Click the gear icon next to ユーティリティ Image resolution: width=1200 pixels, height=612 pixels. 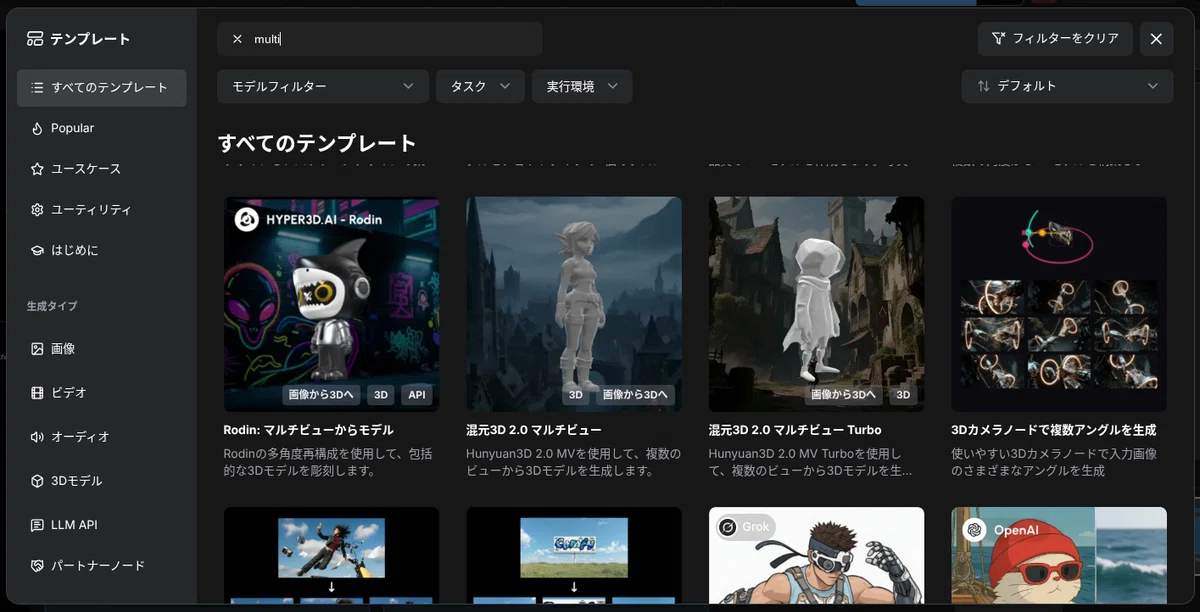coord(37,210)
